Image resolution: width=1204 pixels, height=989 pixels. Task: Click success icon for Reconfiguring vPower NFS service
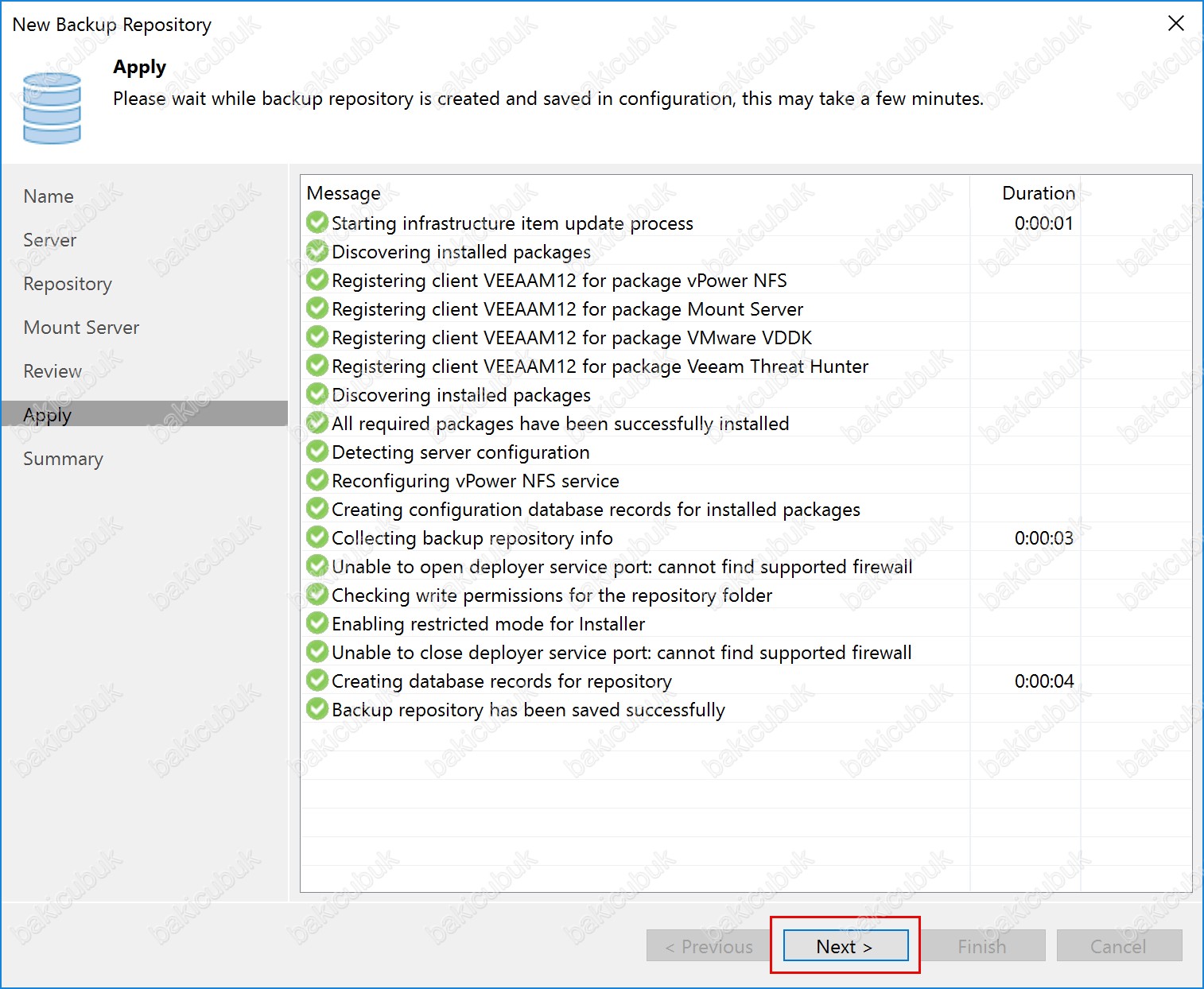317,480
